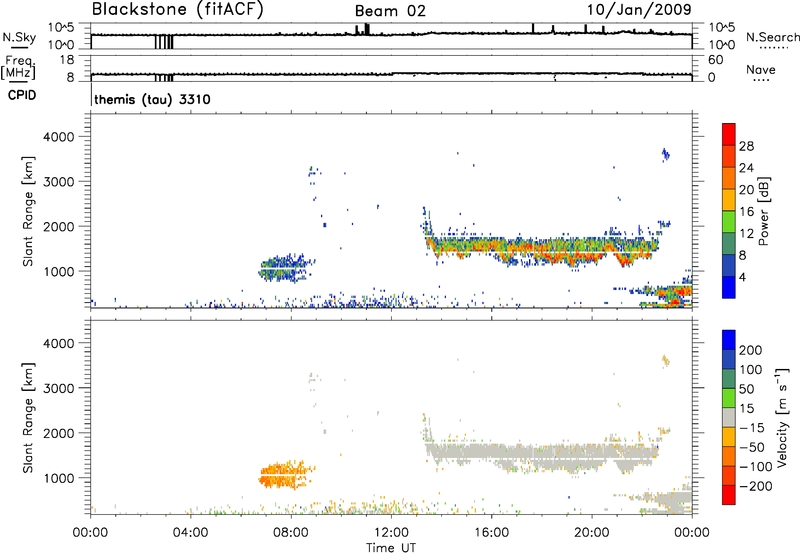This screenshot has height=554, width=800.
Task: Click the 2000 tick in velocity panel
Action: point(58,433)
